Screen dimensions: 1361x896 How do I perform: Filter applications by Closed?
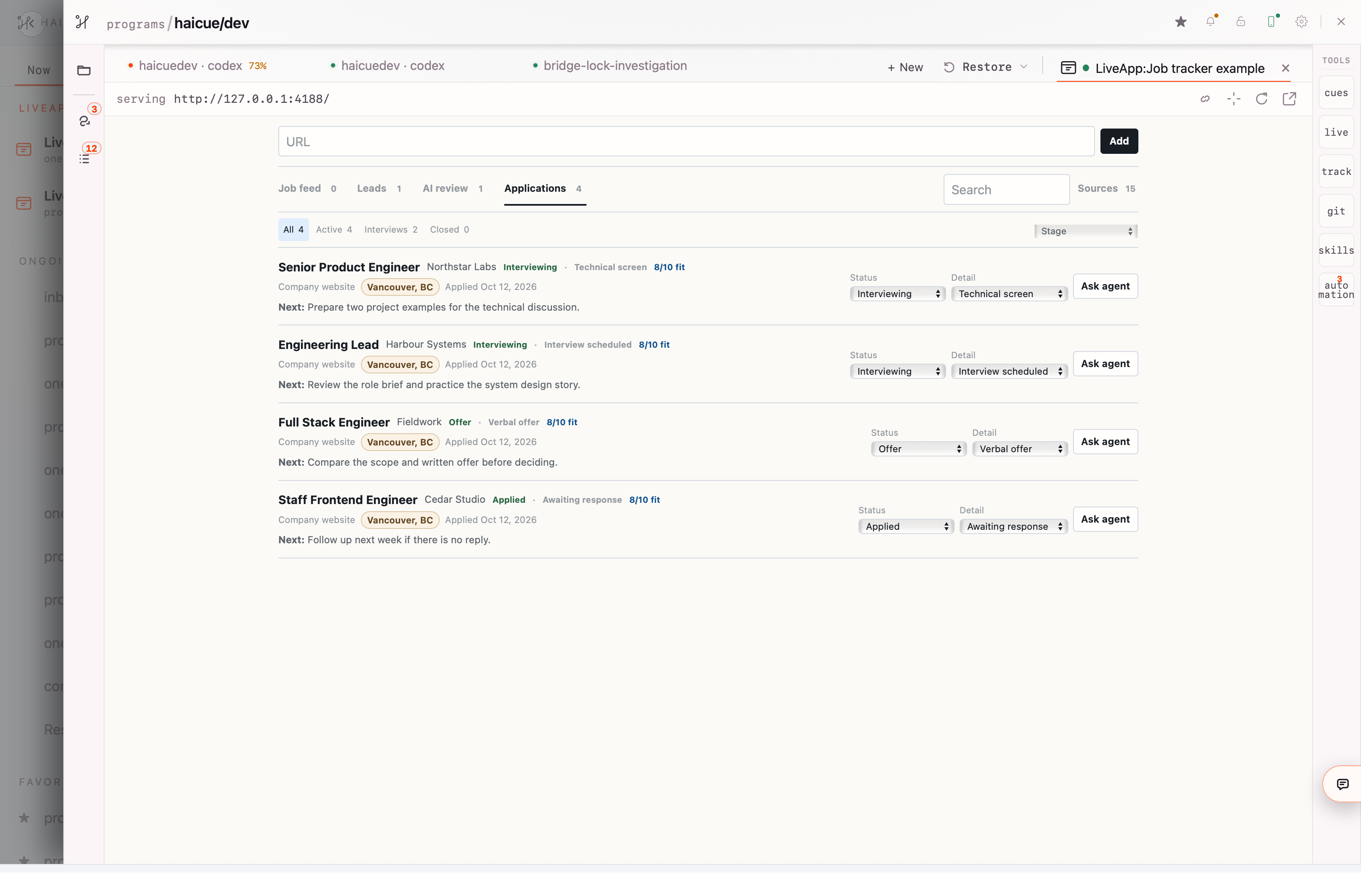pyautogui.click(x=449, y=229)
